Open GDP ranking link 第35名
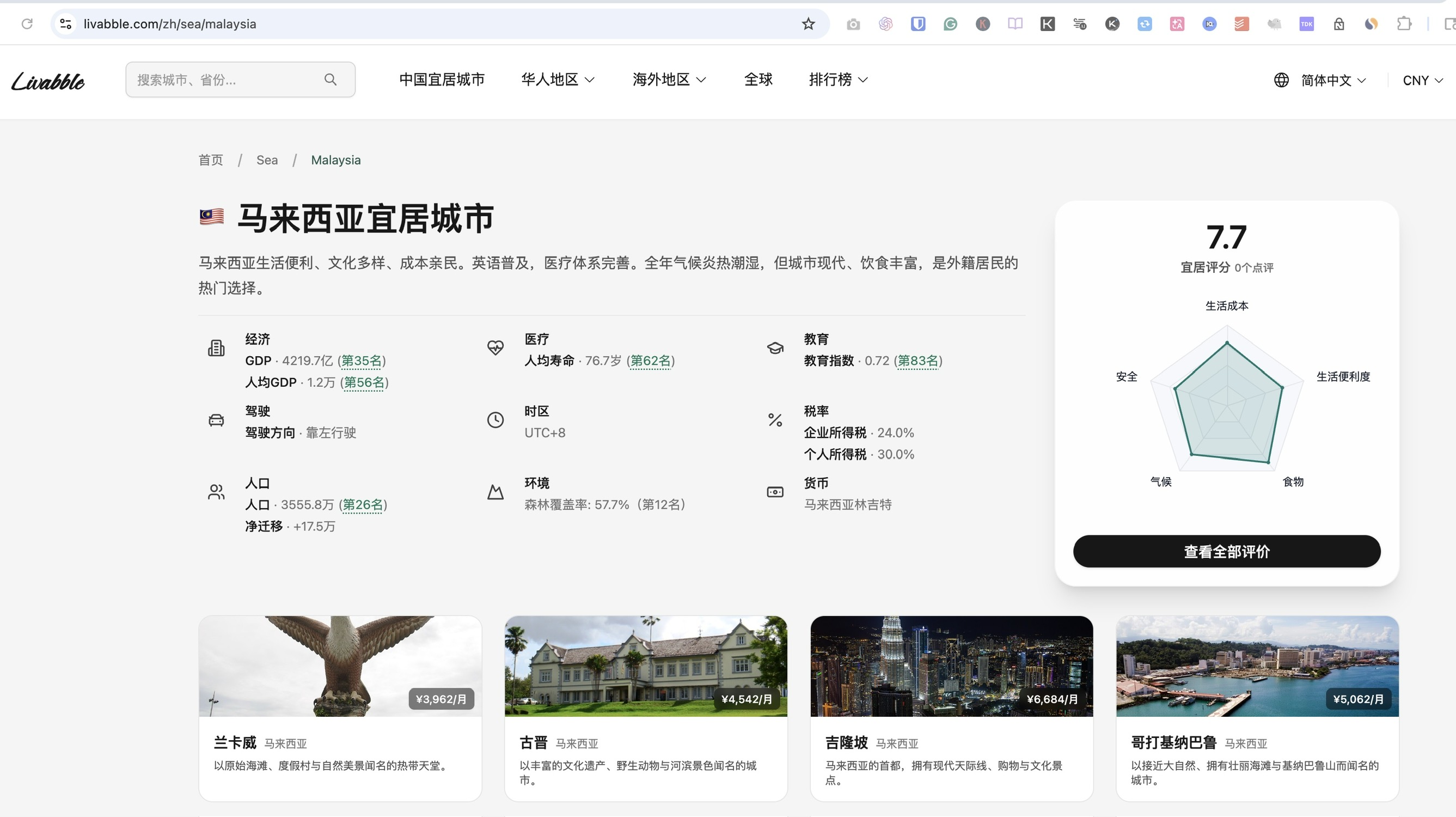Viewport: 1456px width, 817px height. tap(362, 361)
